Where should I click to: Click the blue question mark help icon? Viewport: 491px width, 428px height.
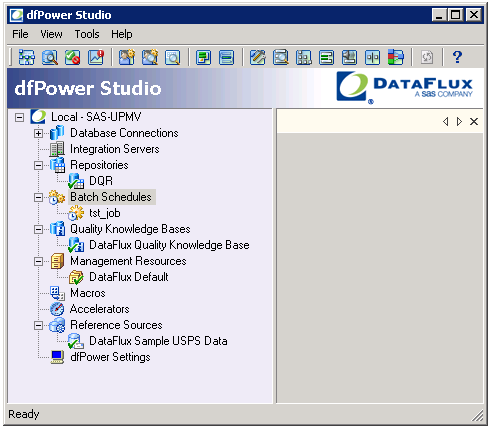457,57
